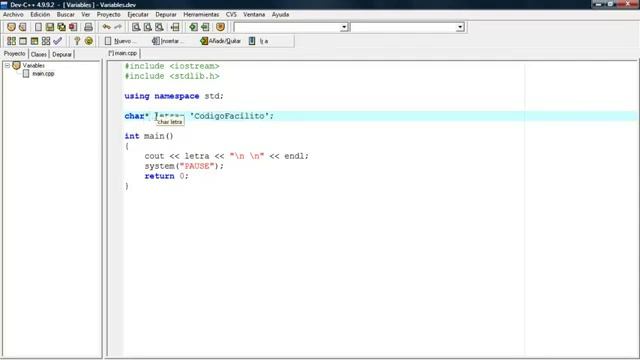640x360 pixels.
Task: Open the Ayuda menu
Action: [280, 14]
